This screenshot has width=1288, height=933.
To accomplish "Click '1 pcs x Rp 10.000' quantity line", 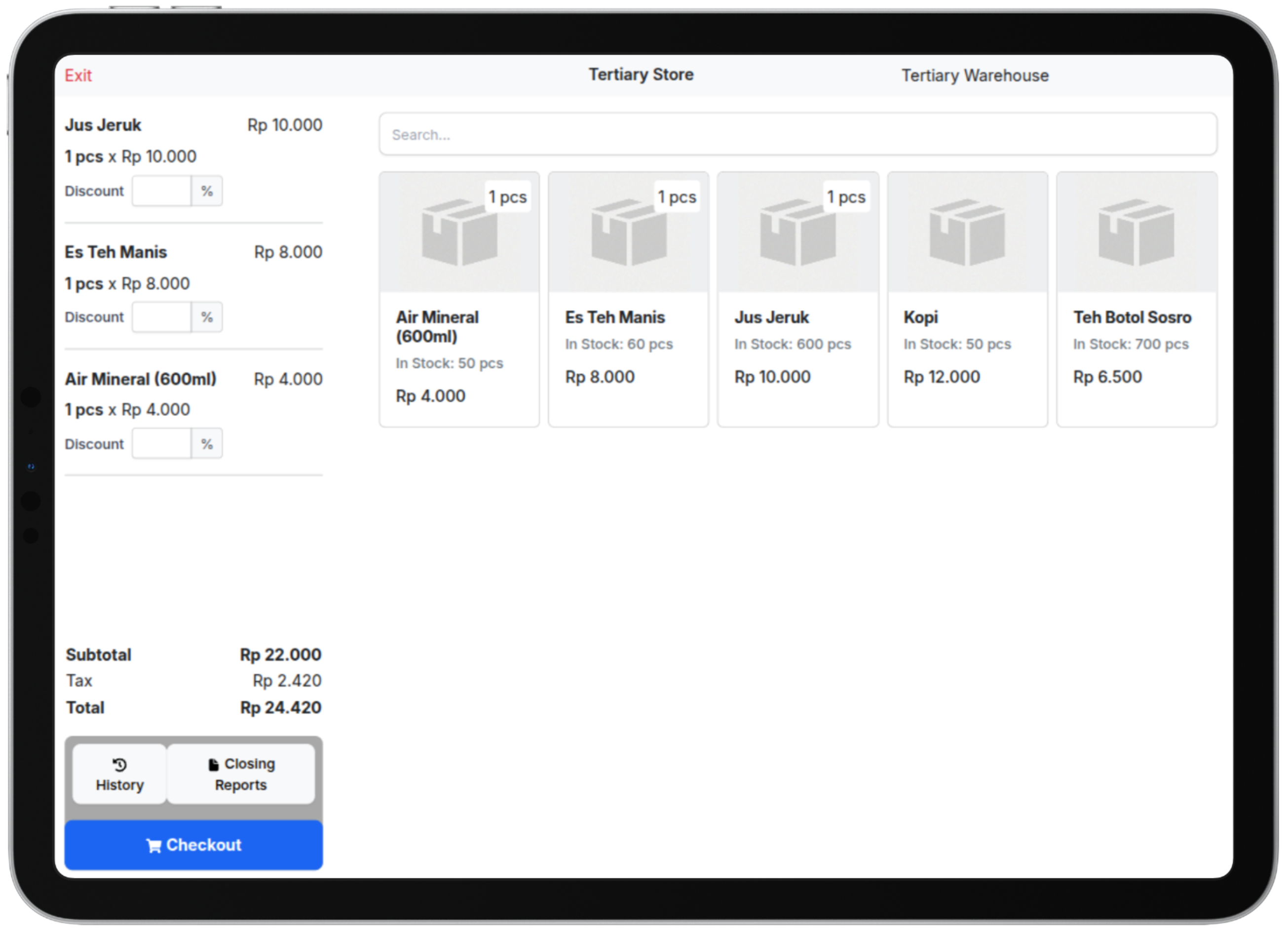I will coord(131,156).
